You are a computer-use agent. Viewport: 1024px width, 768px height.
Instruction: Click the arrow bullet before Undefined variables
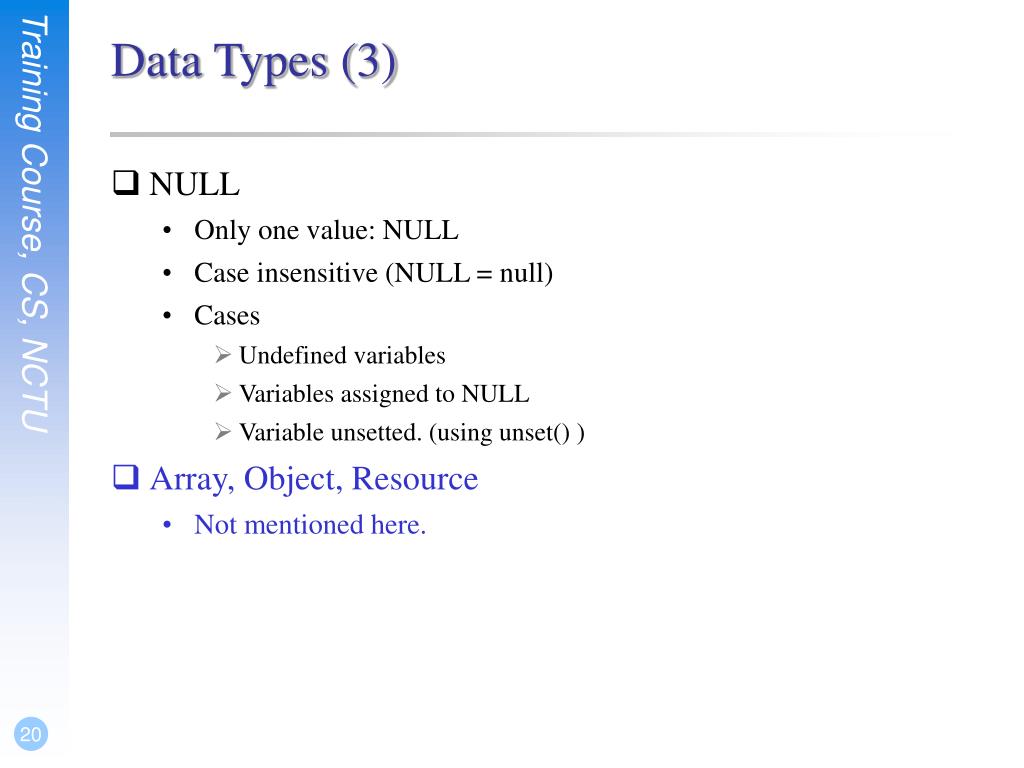(x=223, y=355)
